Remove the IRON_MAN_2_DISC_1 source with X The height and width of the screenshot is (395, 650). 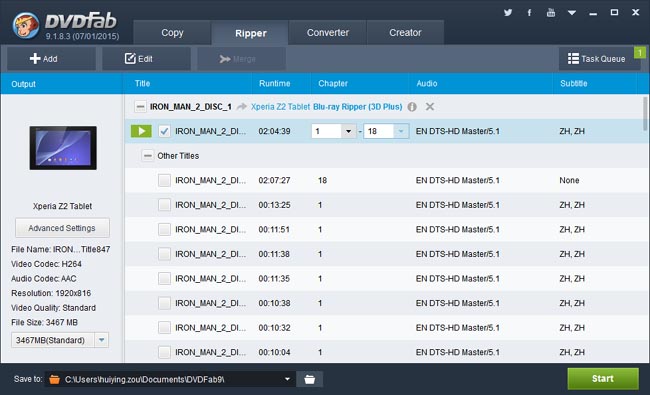click(430, 107)
